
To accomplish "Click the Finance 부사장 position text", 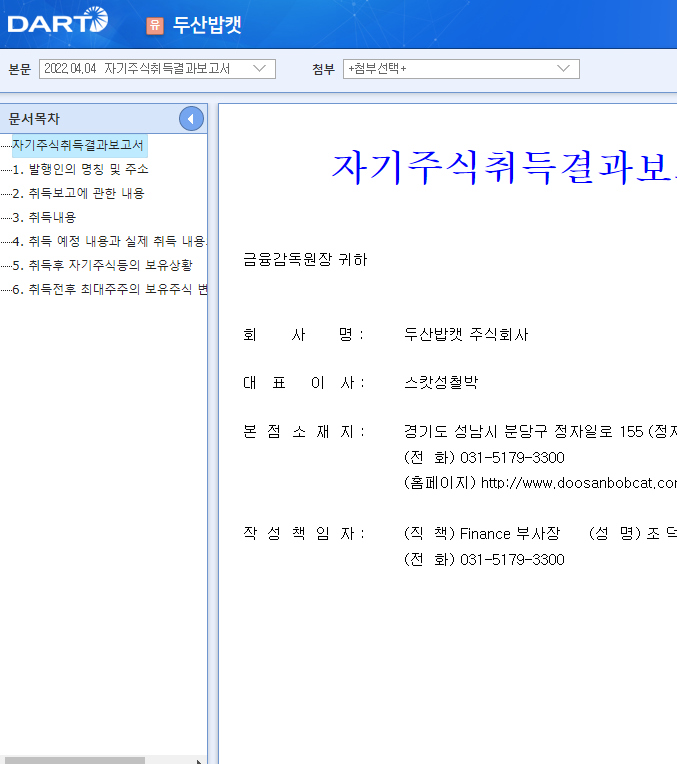I will 510,534.
